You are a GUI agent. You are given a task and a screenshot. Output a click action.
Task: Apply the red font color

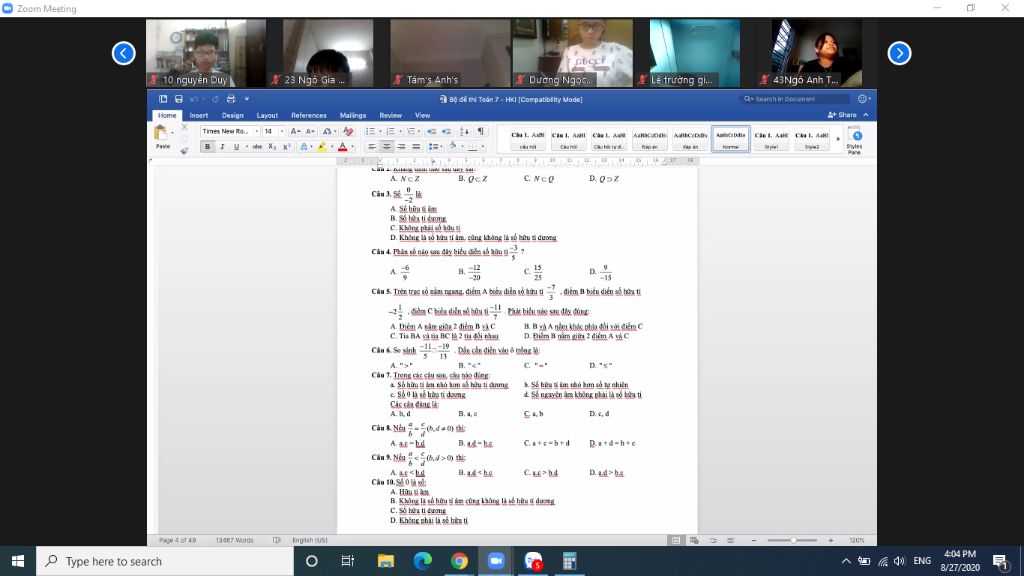coord(342,147)
